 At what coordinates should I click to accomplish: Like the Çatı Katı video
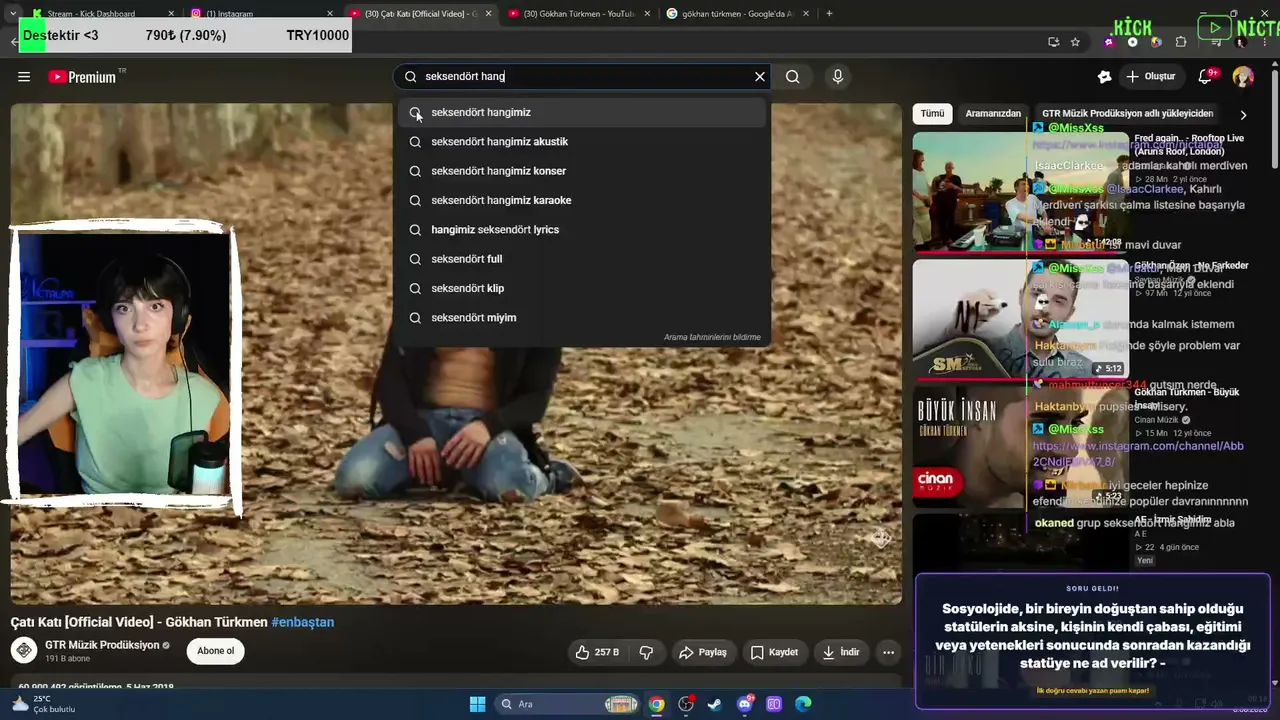point(596,652)
